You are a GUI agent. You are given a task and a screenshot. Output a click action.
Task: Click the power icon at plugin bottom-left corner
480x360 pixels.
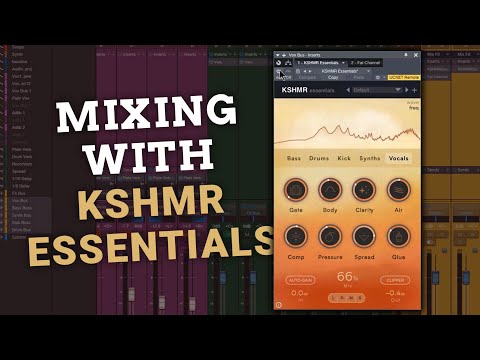(x=279, y=305)
